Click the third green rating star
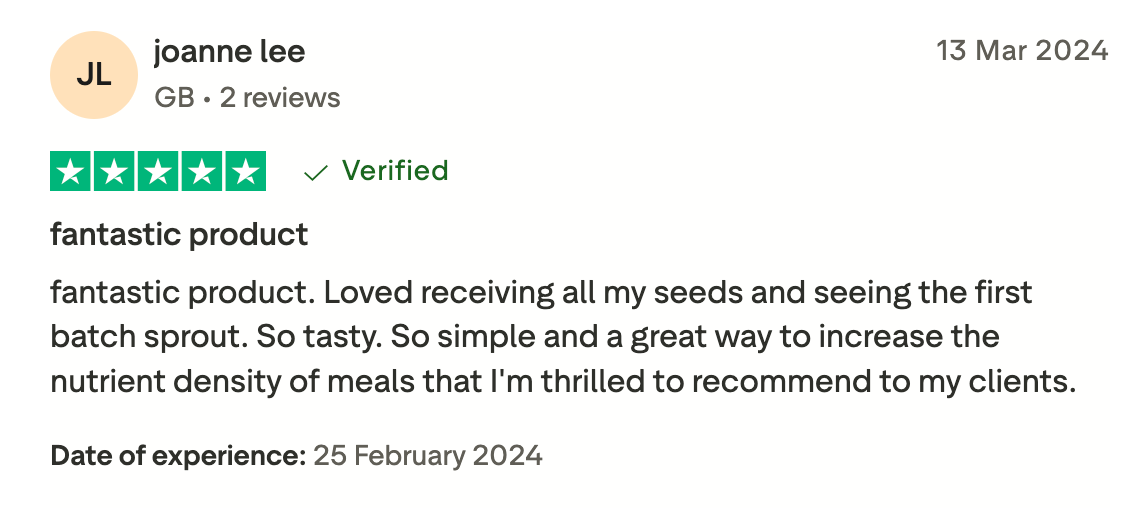 [x=158, y=172]
